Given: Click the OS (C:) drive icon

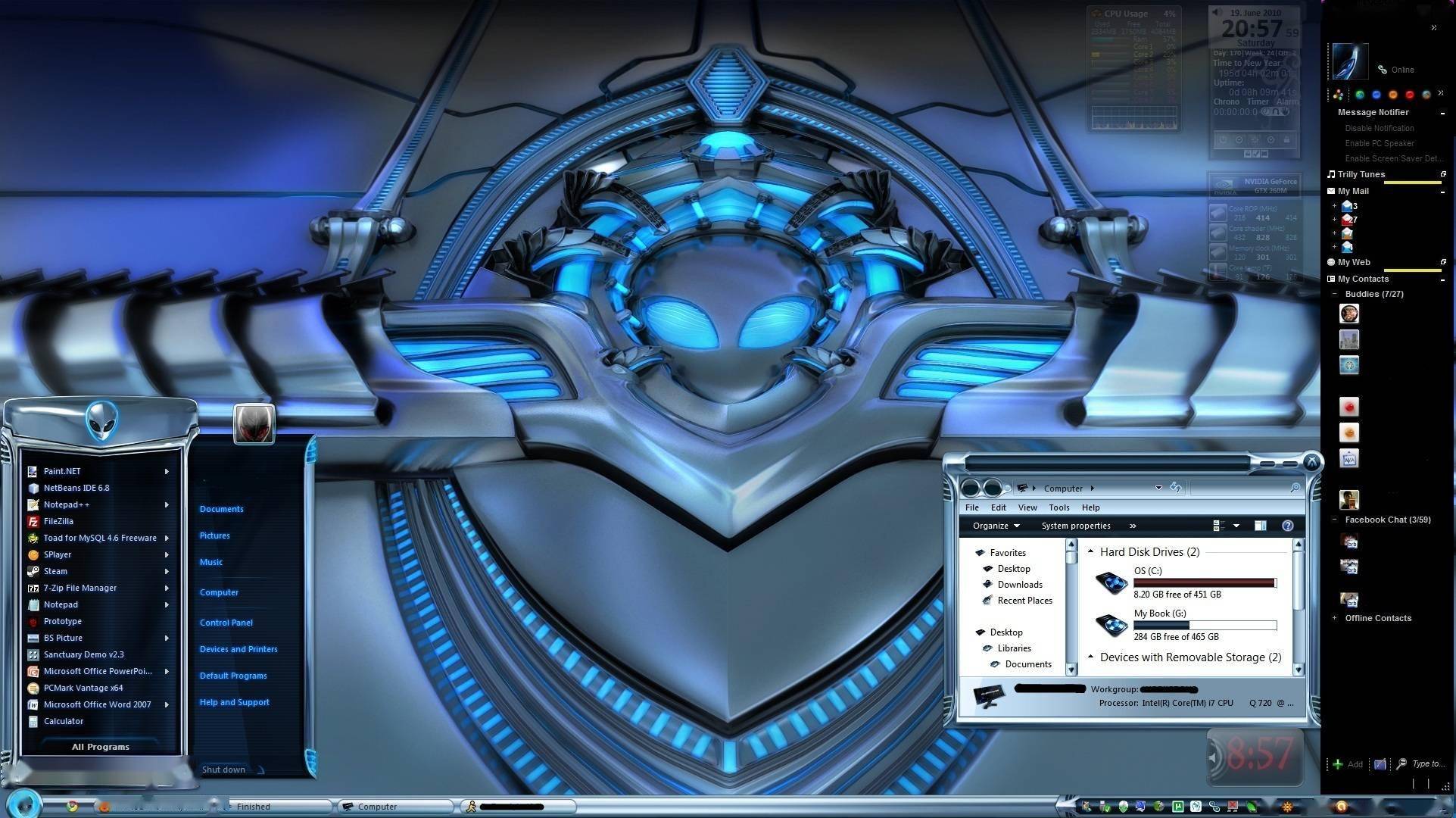Looking at the screenshot, I should (1111, 583).
